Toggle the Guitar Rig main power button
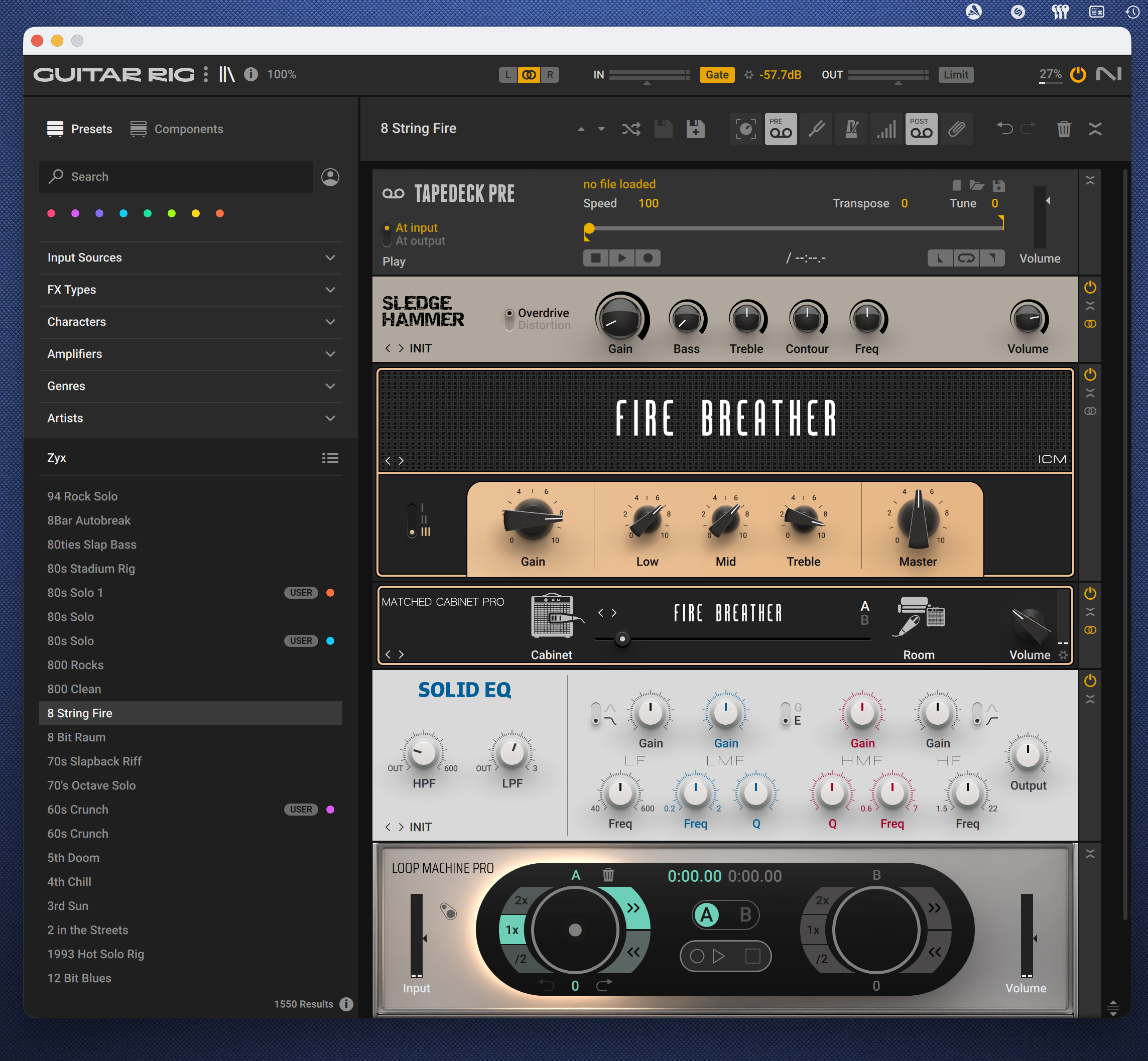1148x1061 pixels. (1078, 74)
